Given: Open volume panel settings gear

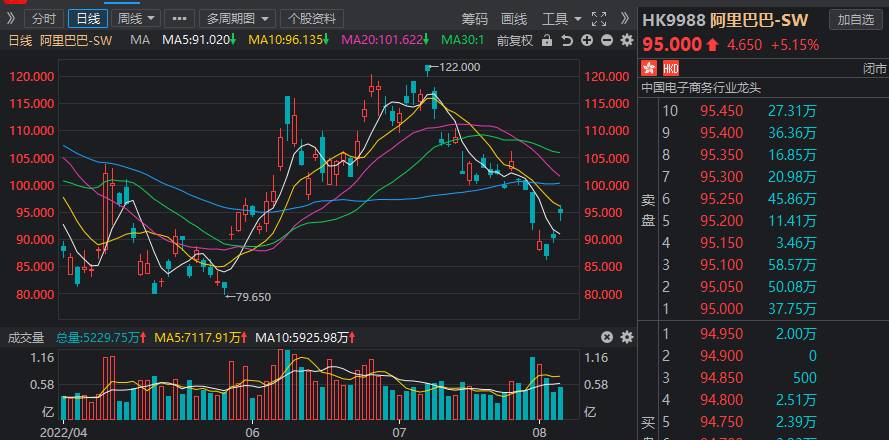Looking at the screenshot, I should pos(626,337).
